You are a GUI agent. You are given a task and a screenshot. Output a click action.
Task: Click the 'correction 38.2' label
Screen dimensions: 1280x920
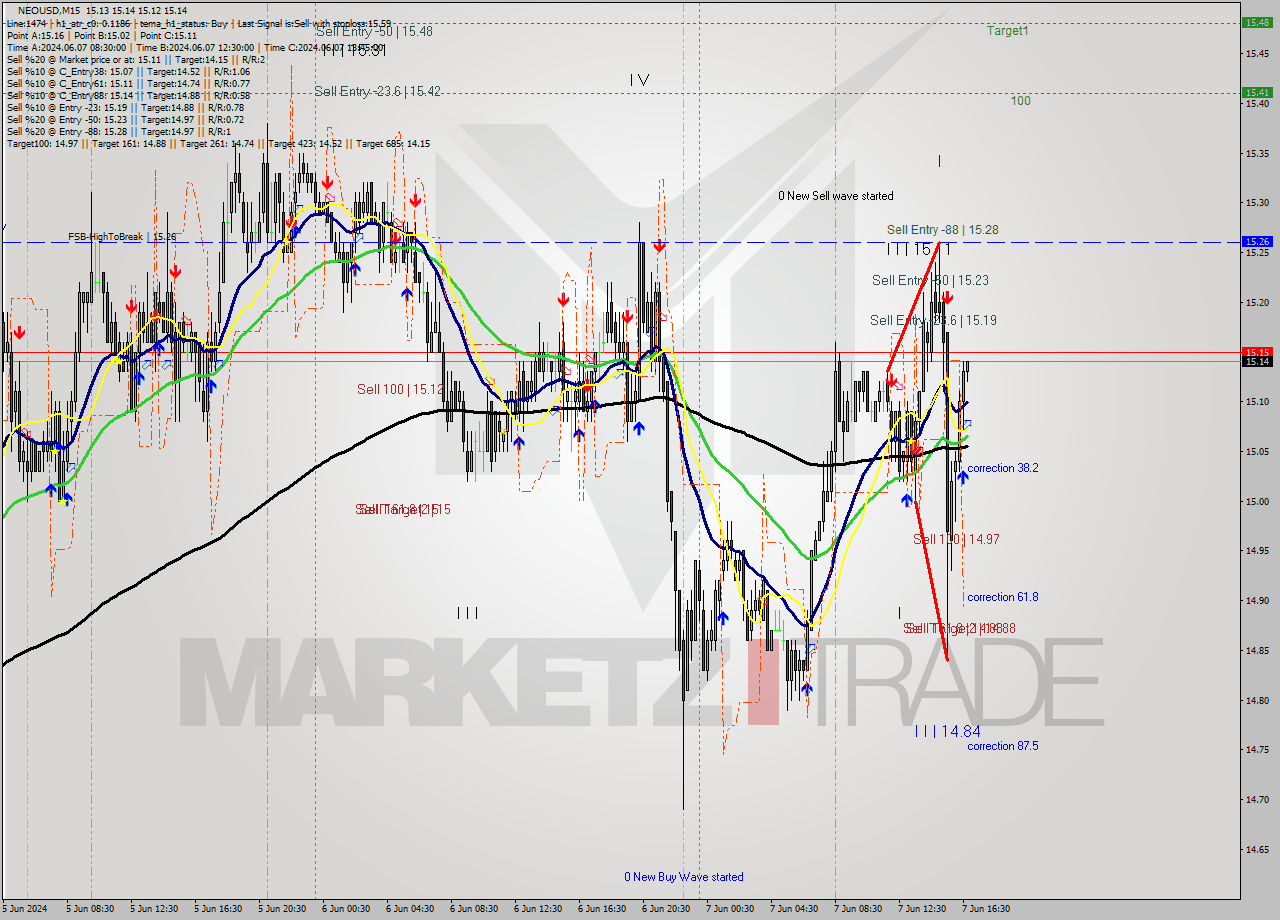pos(1003,468)
